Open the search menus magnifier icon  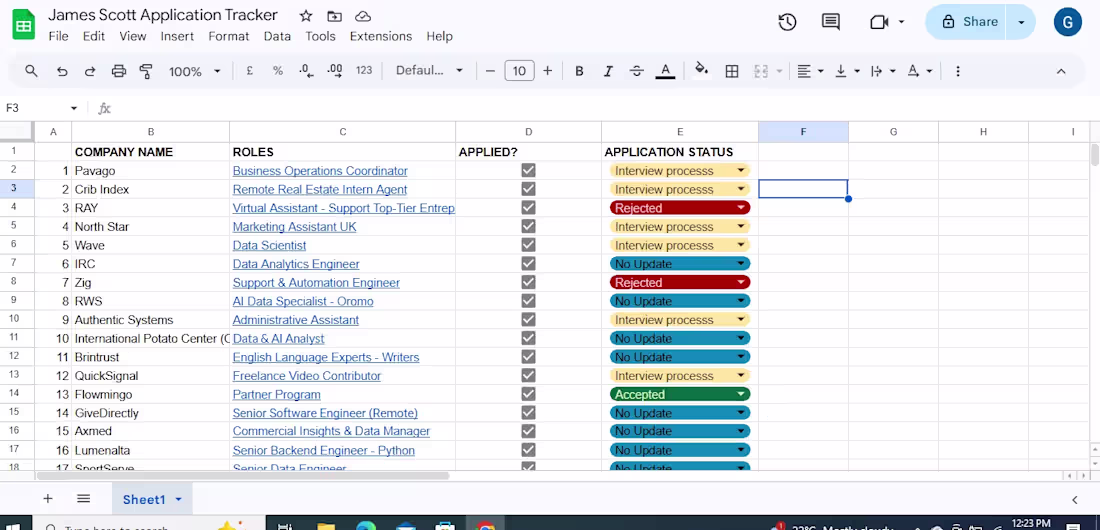pos(31,71)
